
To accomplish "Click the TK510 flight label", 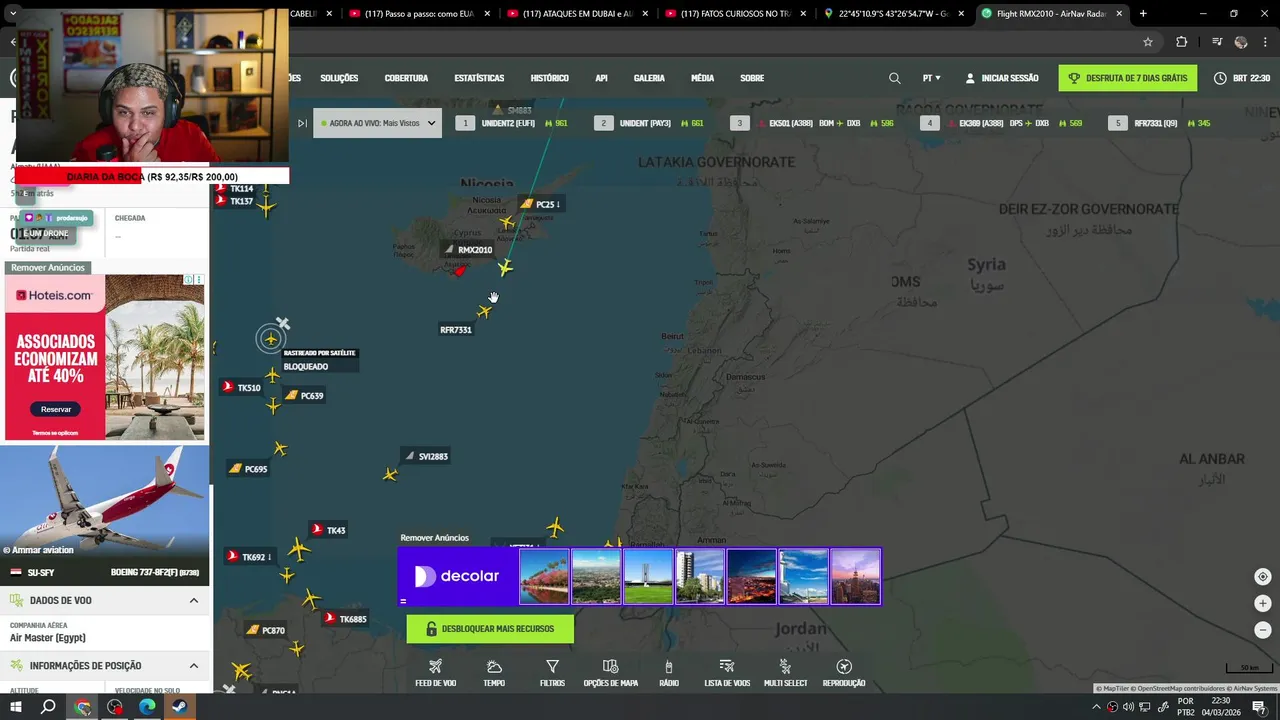I will pyautogui.click(x=241, y=387).
